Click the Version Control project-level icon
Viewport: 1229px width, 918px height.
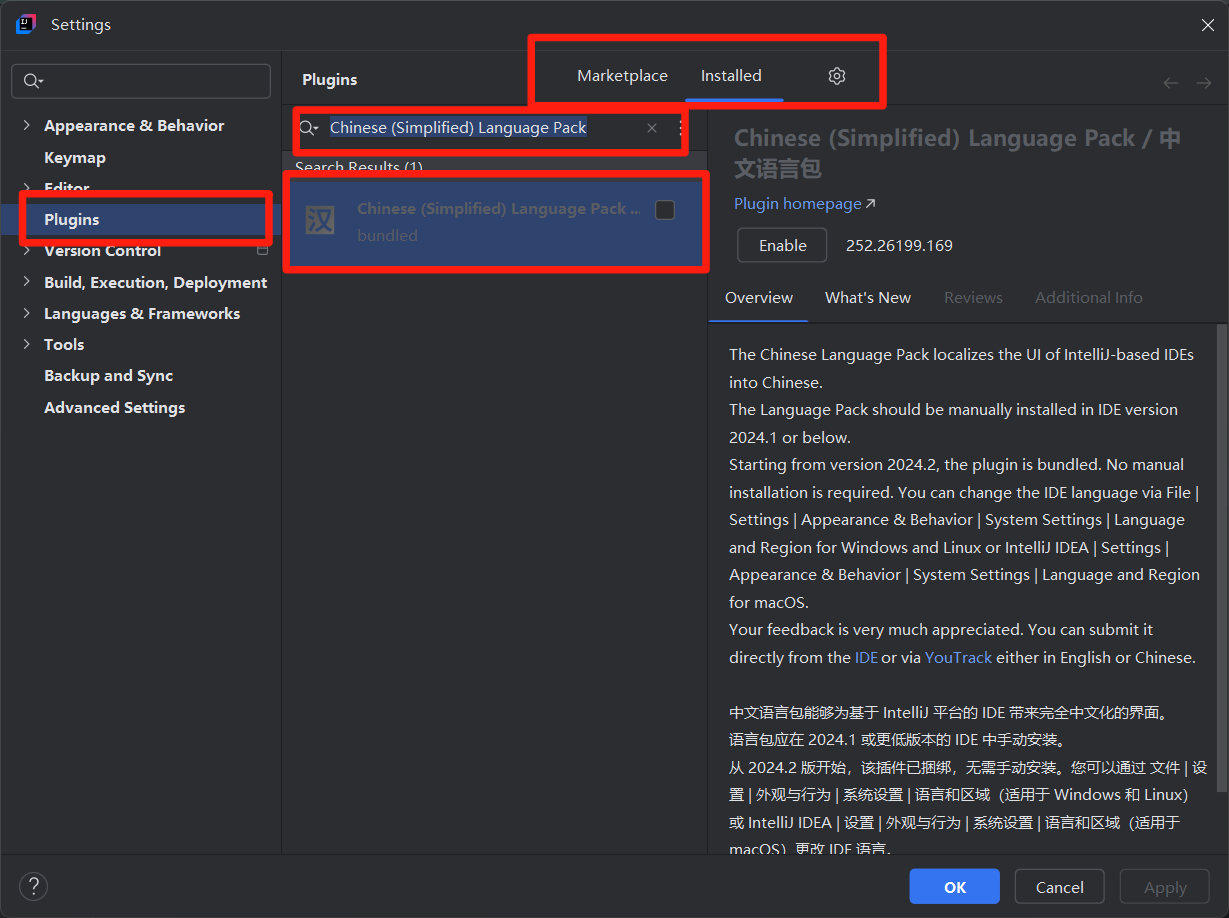(x=263, y=250)
